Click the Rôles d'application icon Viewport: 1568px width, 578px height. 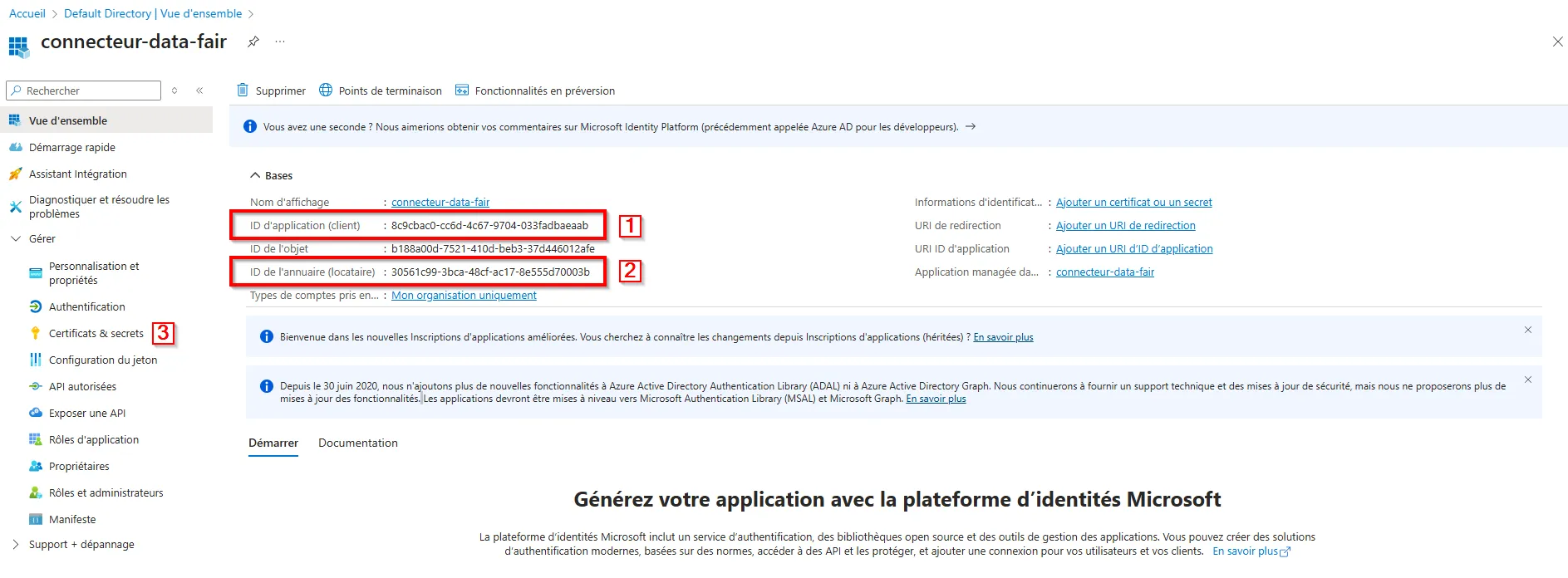35,439
